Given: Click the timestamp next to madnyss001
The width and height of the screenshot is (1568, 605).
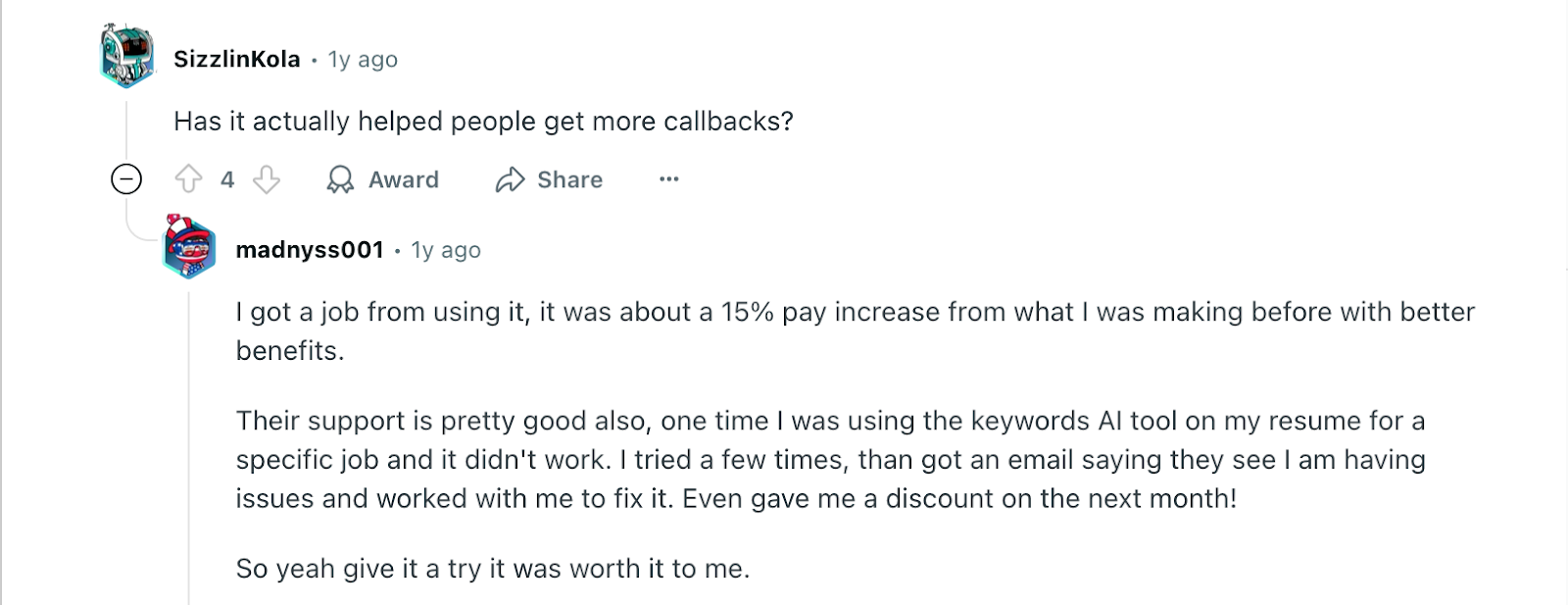Looking at the screenshot, I should pos(446,251).
